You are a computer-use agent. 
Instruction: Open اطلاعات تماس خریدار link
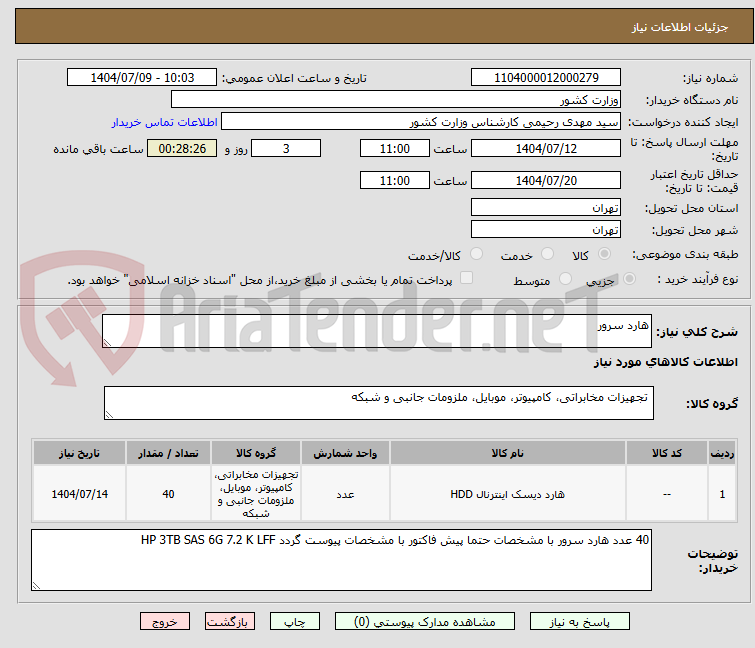(165, 122)
